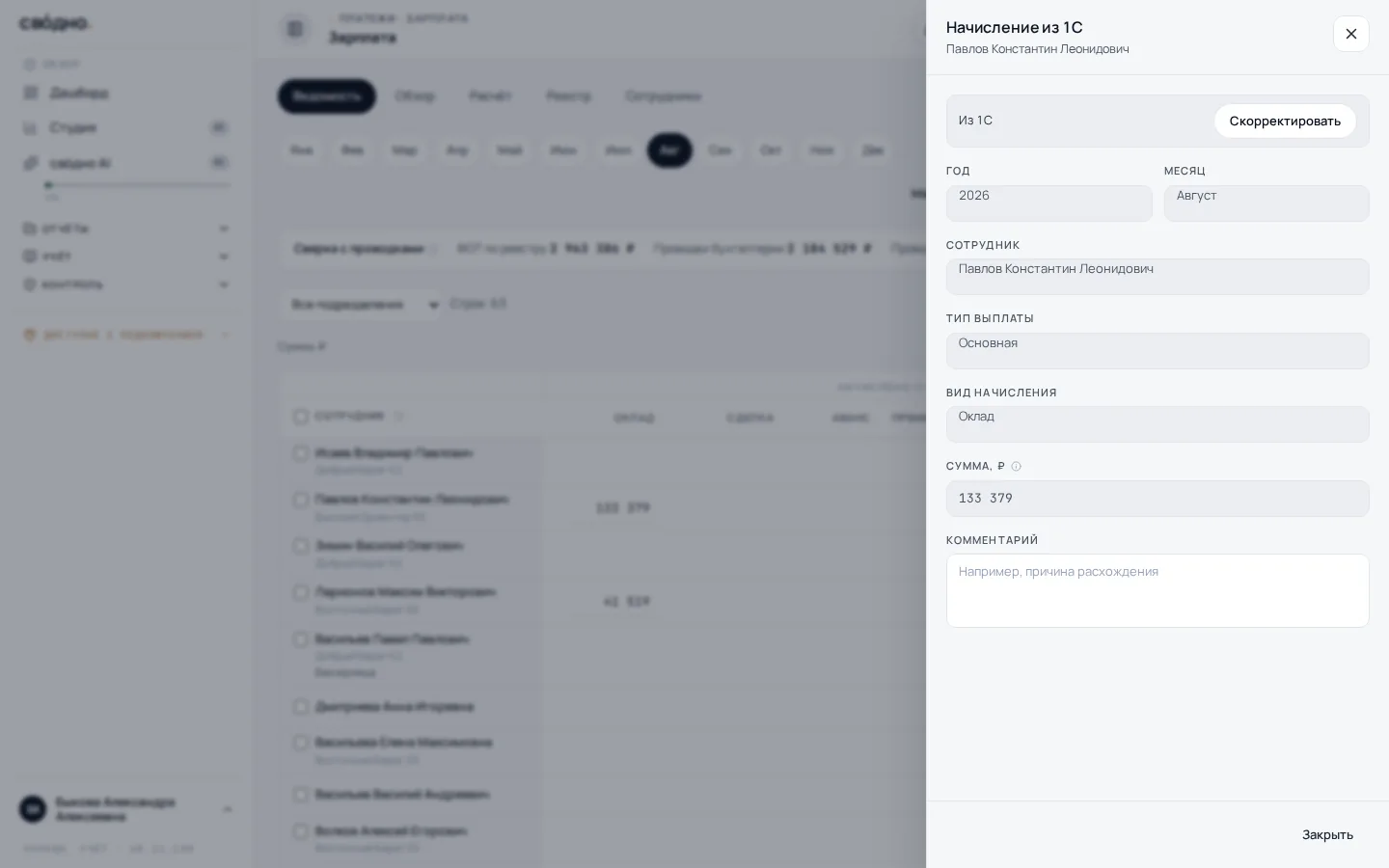Click the info icon next to Сумма label
Screen dimensions: 1389x868
click(1016, 467)
